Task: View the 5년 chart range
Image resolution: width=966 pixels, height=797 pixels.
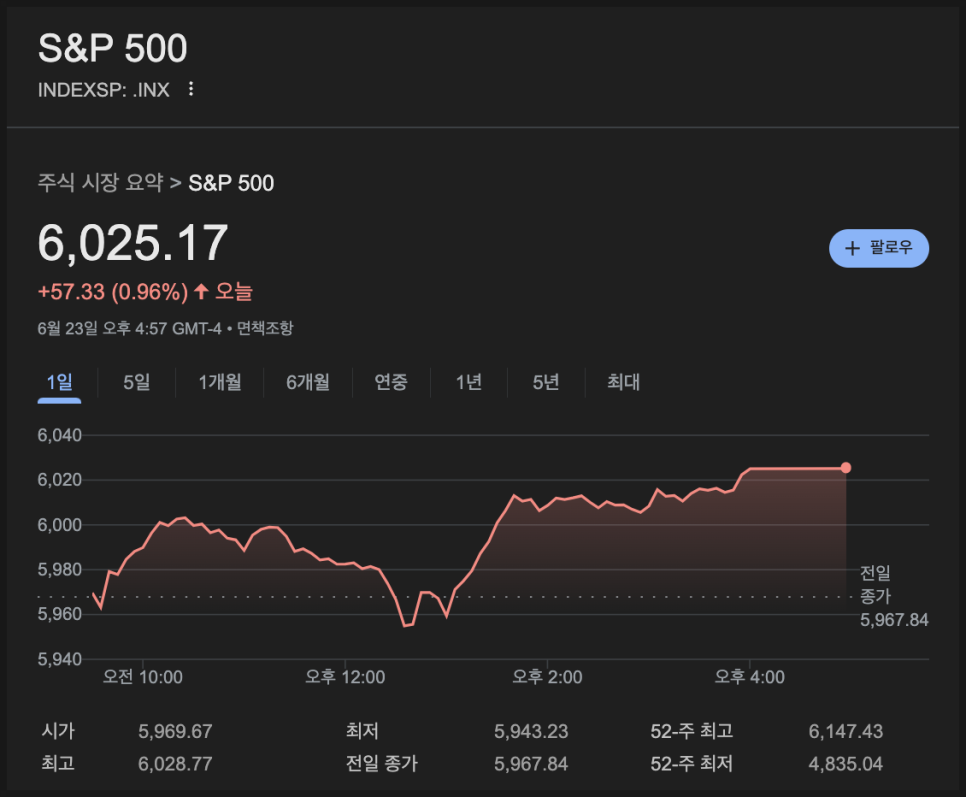Action: tap(546, 382)
